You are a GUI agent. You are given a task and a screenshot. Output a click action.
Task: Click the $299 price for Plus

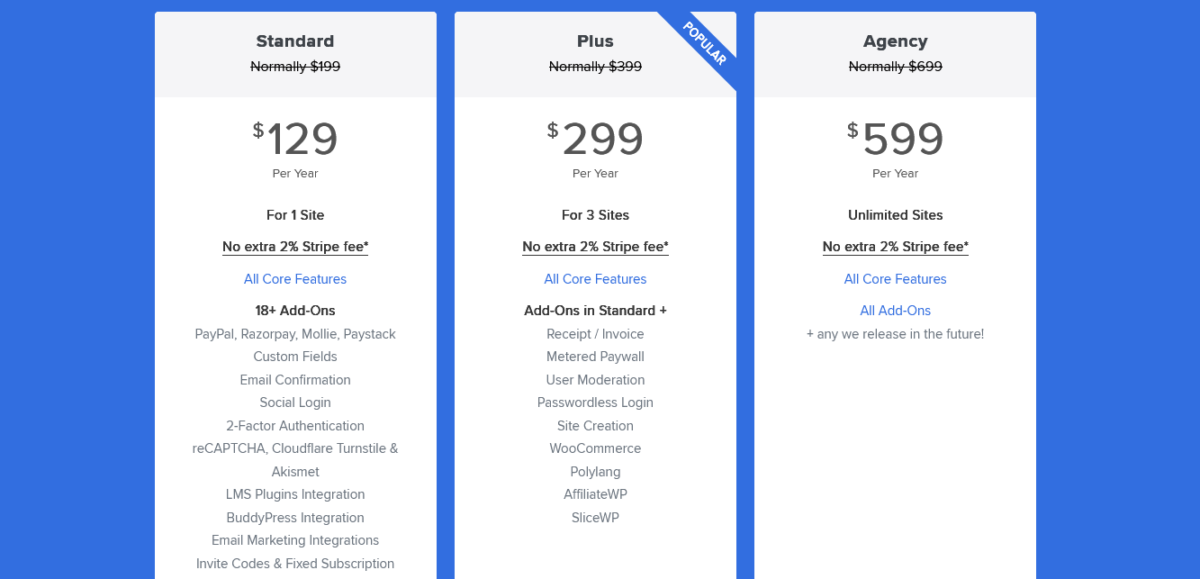pos(595,138)
